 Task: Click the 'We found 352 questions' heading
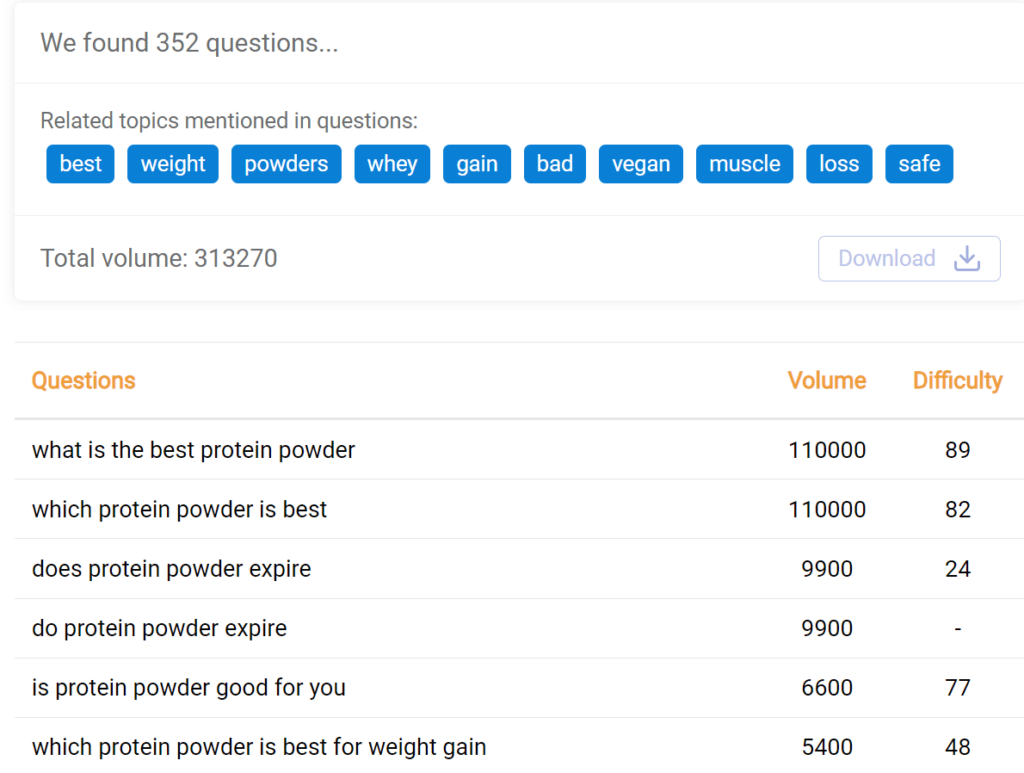[x=189, y=43]
